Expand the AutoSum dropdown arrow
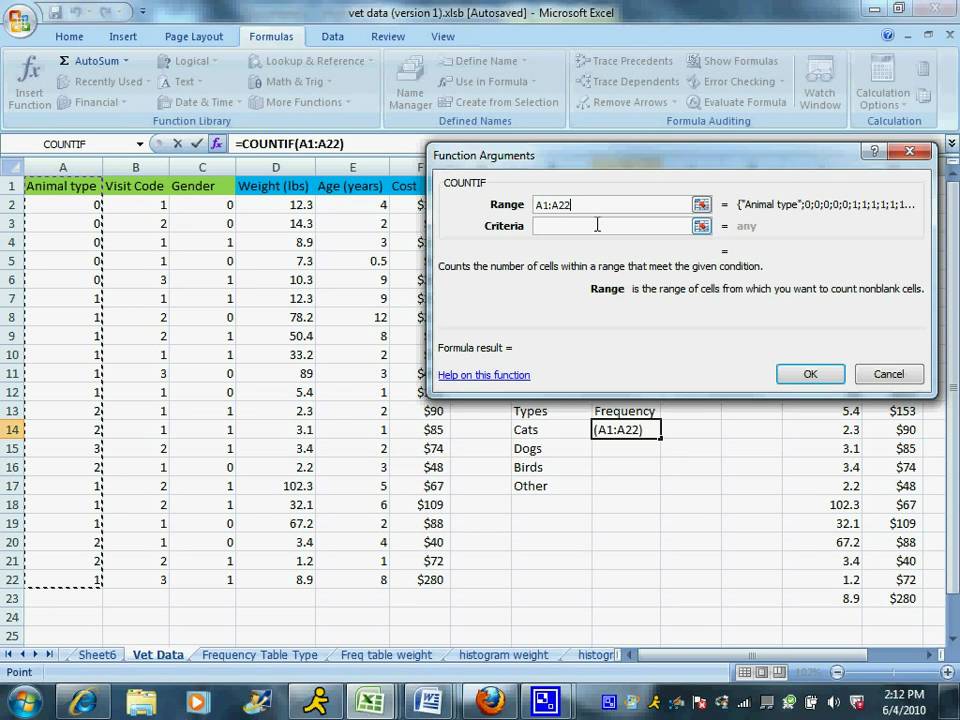The height and width of the screenshot is (720, 960). tap(126, 61)
